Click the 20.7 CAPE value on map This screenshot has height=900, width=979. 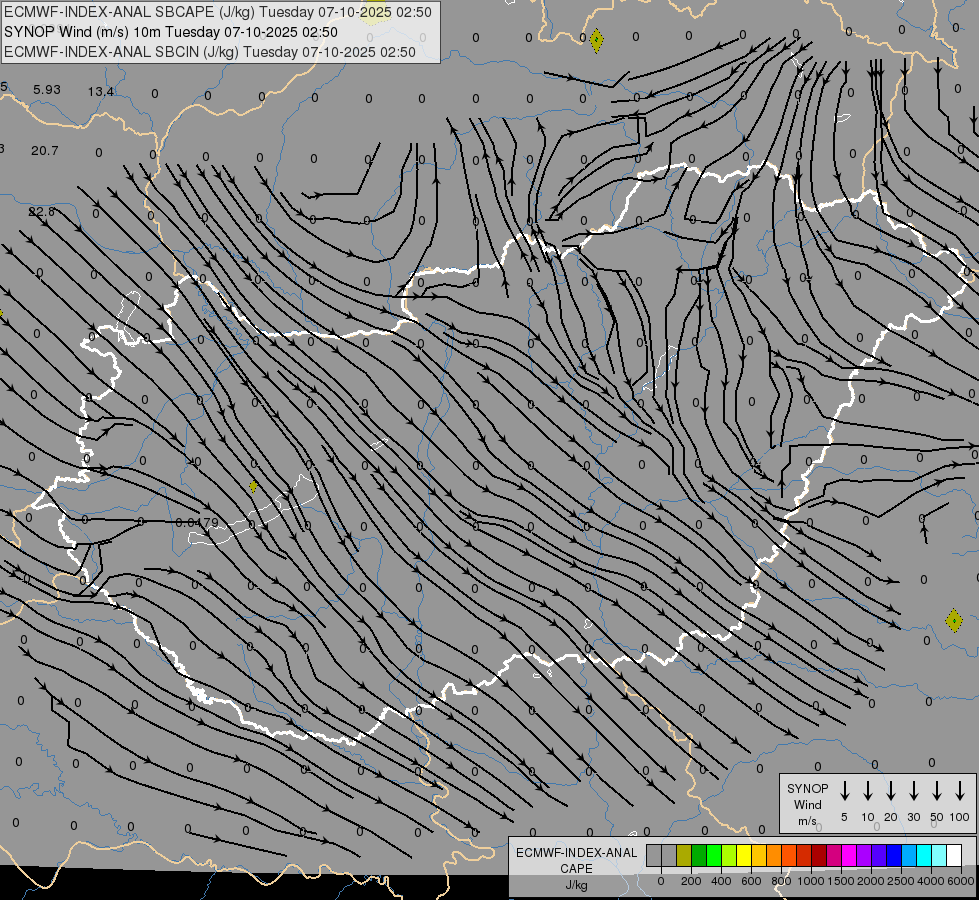tap(44, 151)
